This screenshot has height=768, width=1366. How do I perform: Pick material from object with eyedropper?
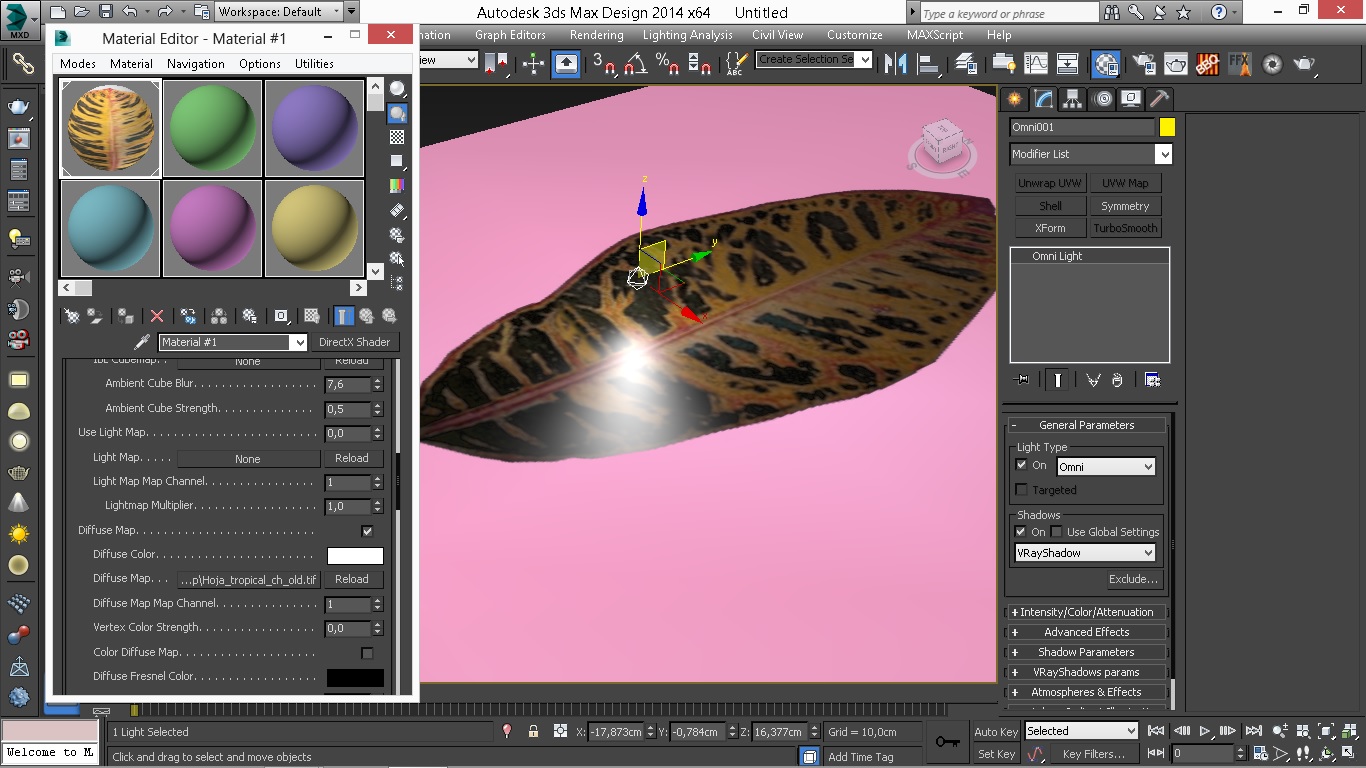click(142, 342)
